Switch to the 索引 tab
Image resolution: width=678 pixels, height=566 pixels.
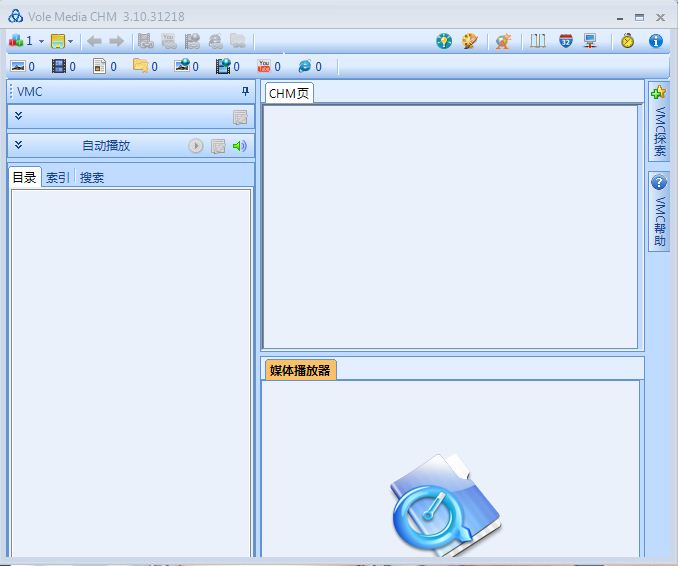(58, 178)
